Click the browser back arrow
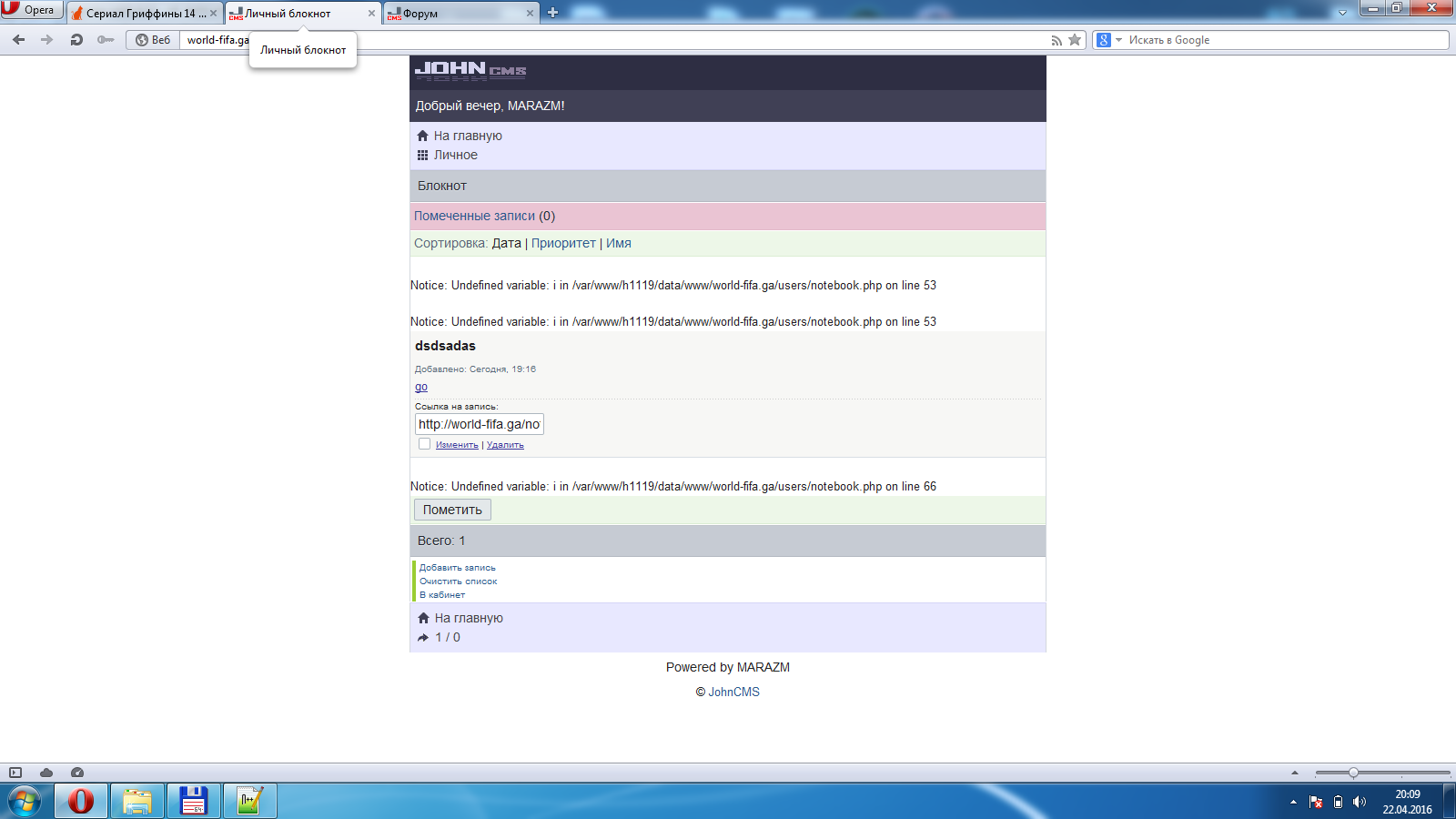 [19, 40]
